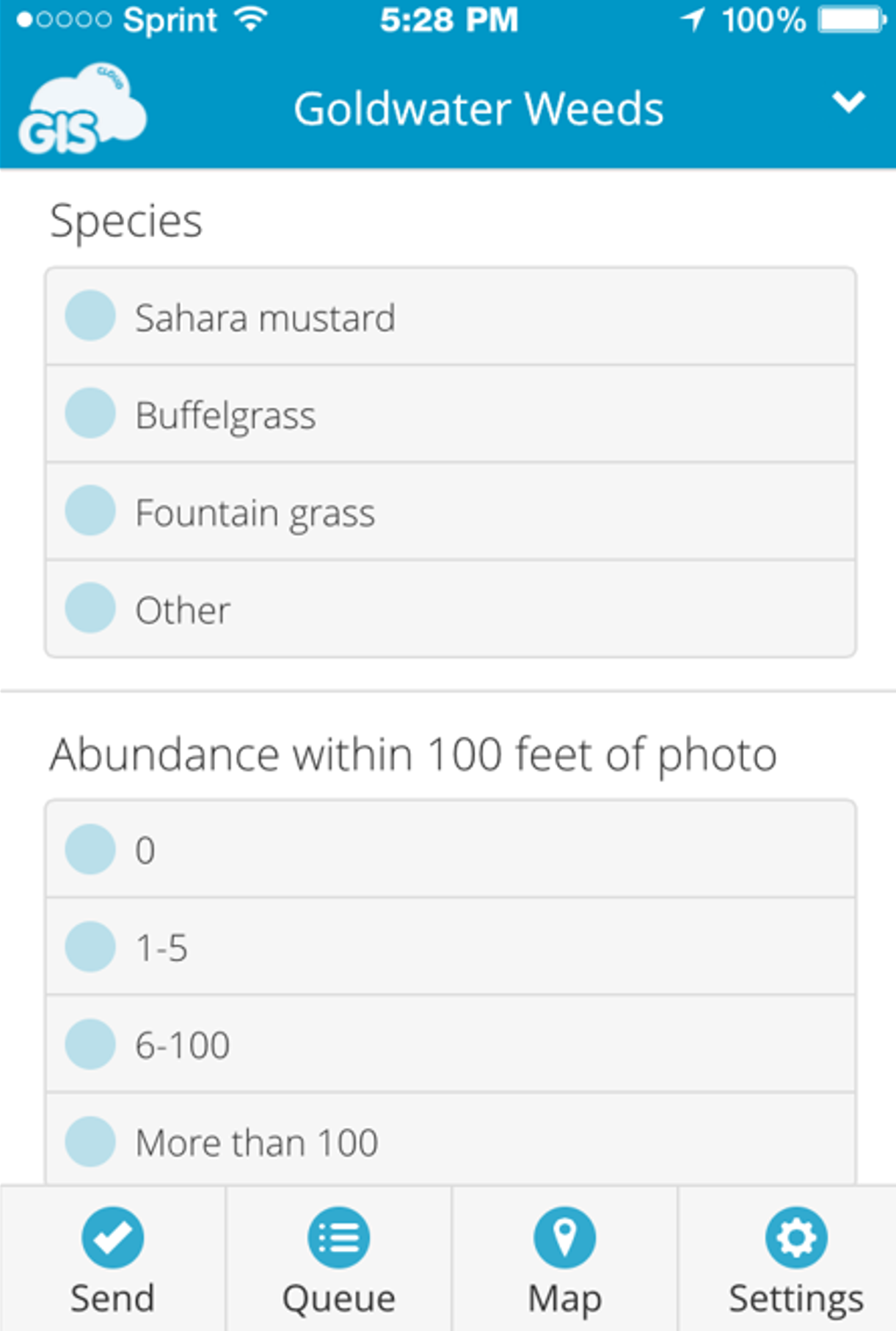Select the 1-5 abundance option
The width and height of the screenshot is (896, 1331).
[90, 946]
